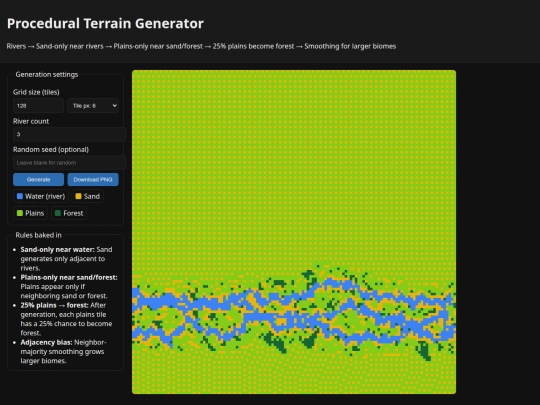Click the Procedural Terrain Generator title
The image size is (540, 405).
pos(105,23)
